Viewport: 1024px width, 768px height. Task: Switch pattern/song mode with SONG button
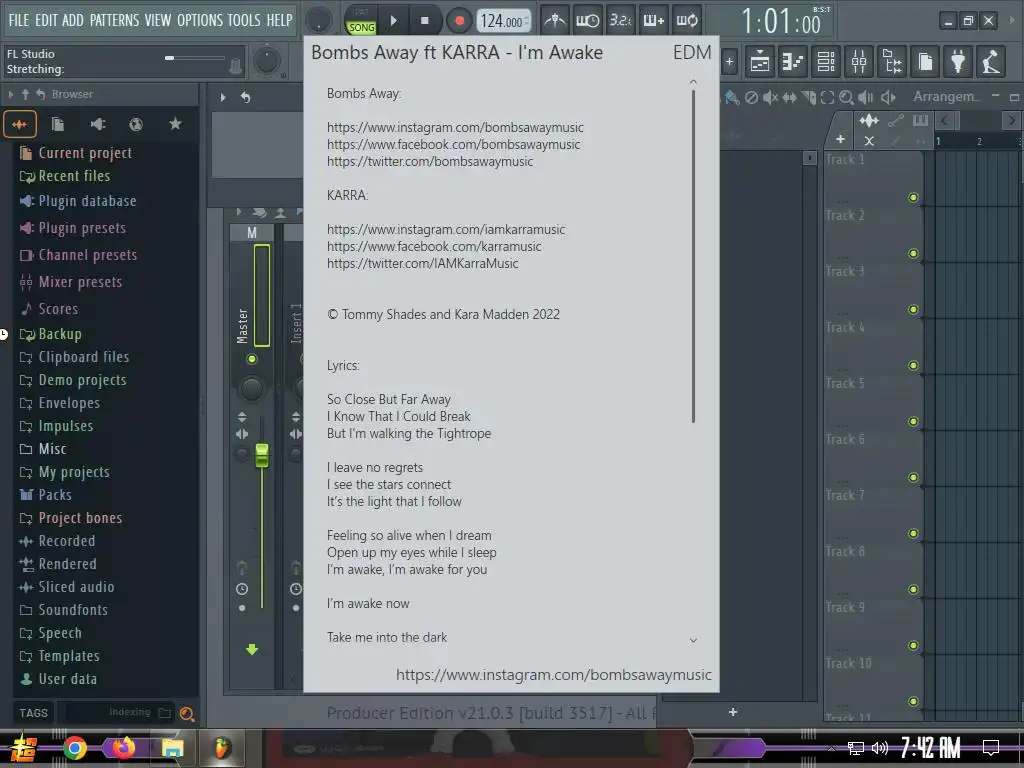pyautogui.click(x=361, y=27)
